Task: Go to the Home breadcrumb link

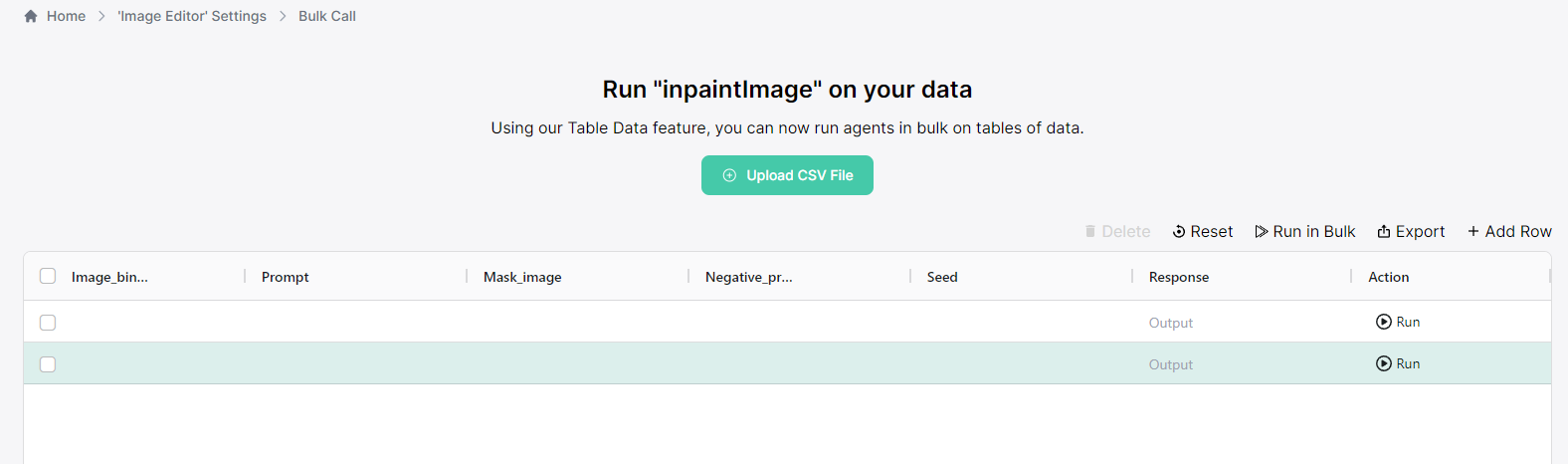Action: click(66, 16)
